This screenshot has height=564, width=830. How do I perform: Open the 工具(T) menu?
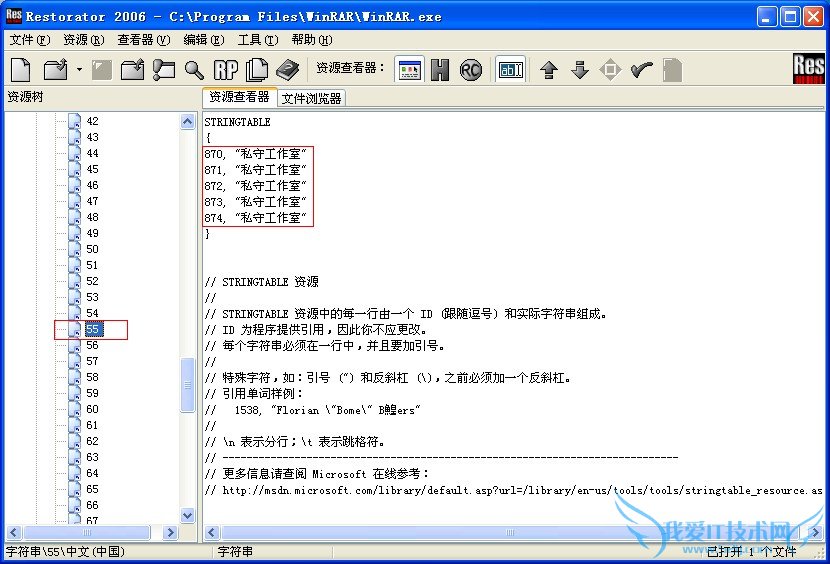258,40
